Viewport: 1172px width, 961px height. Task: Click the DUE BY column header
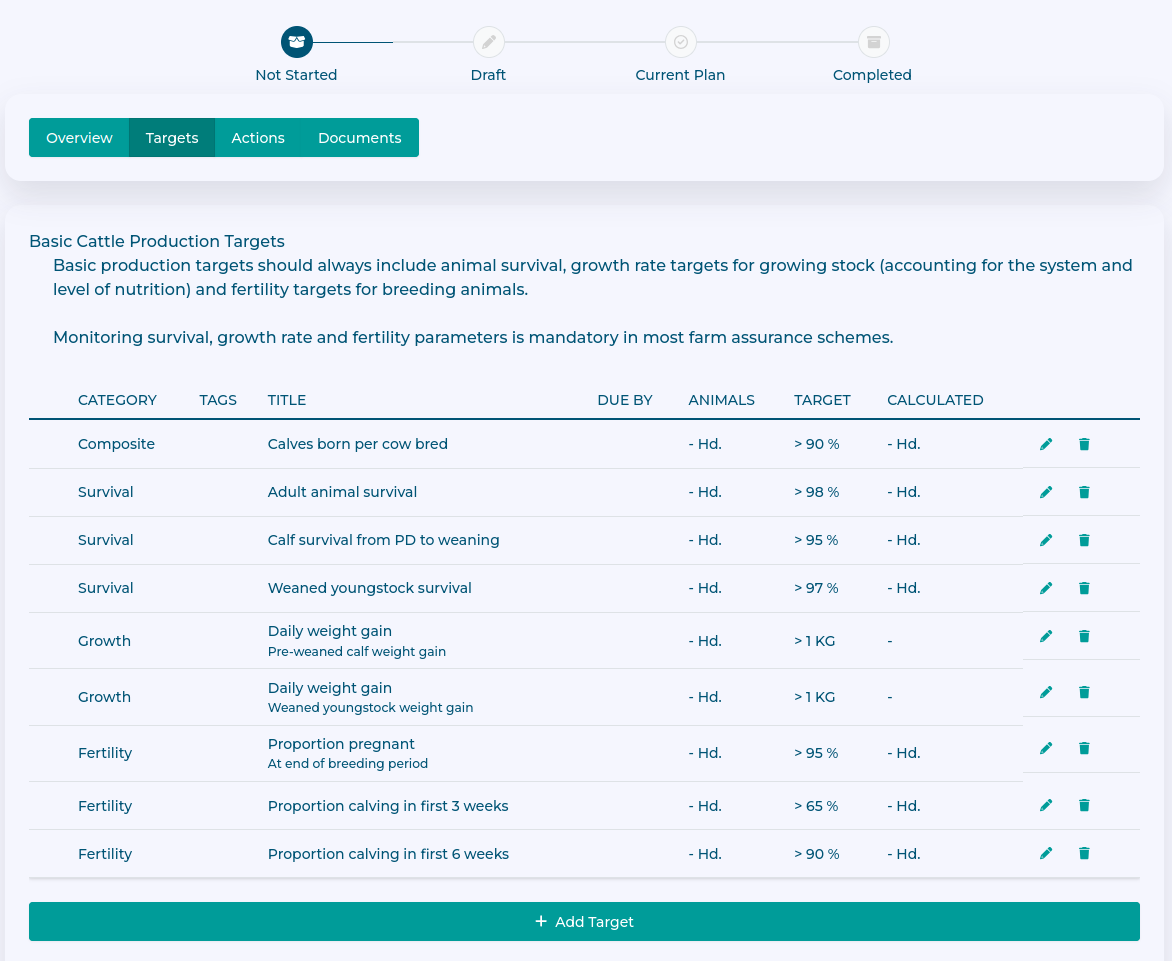tap(624, 400)
